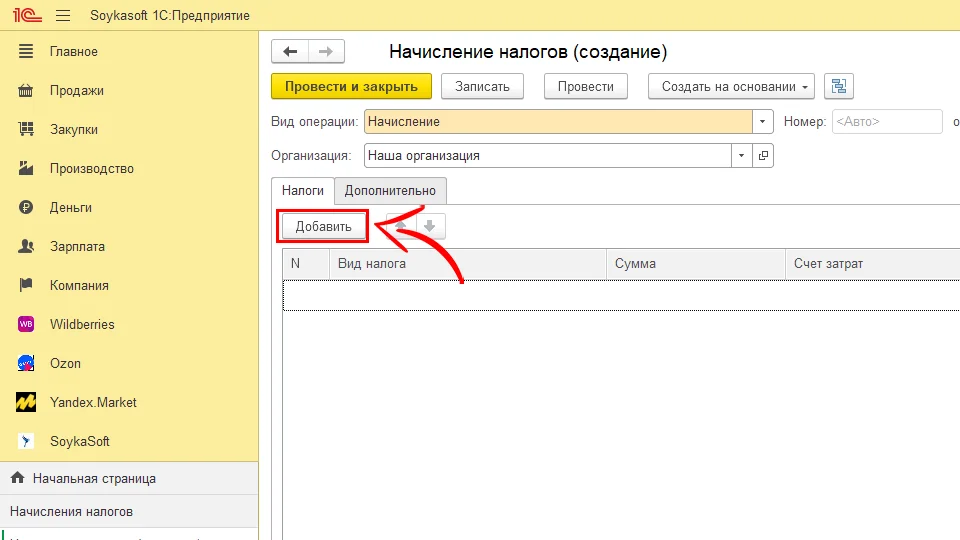Click the open-organization icon beside Организация field
This screenshot has height=540, width=960.
(763, 156)
